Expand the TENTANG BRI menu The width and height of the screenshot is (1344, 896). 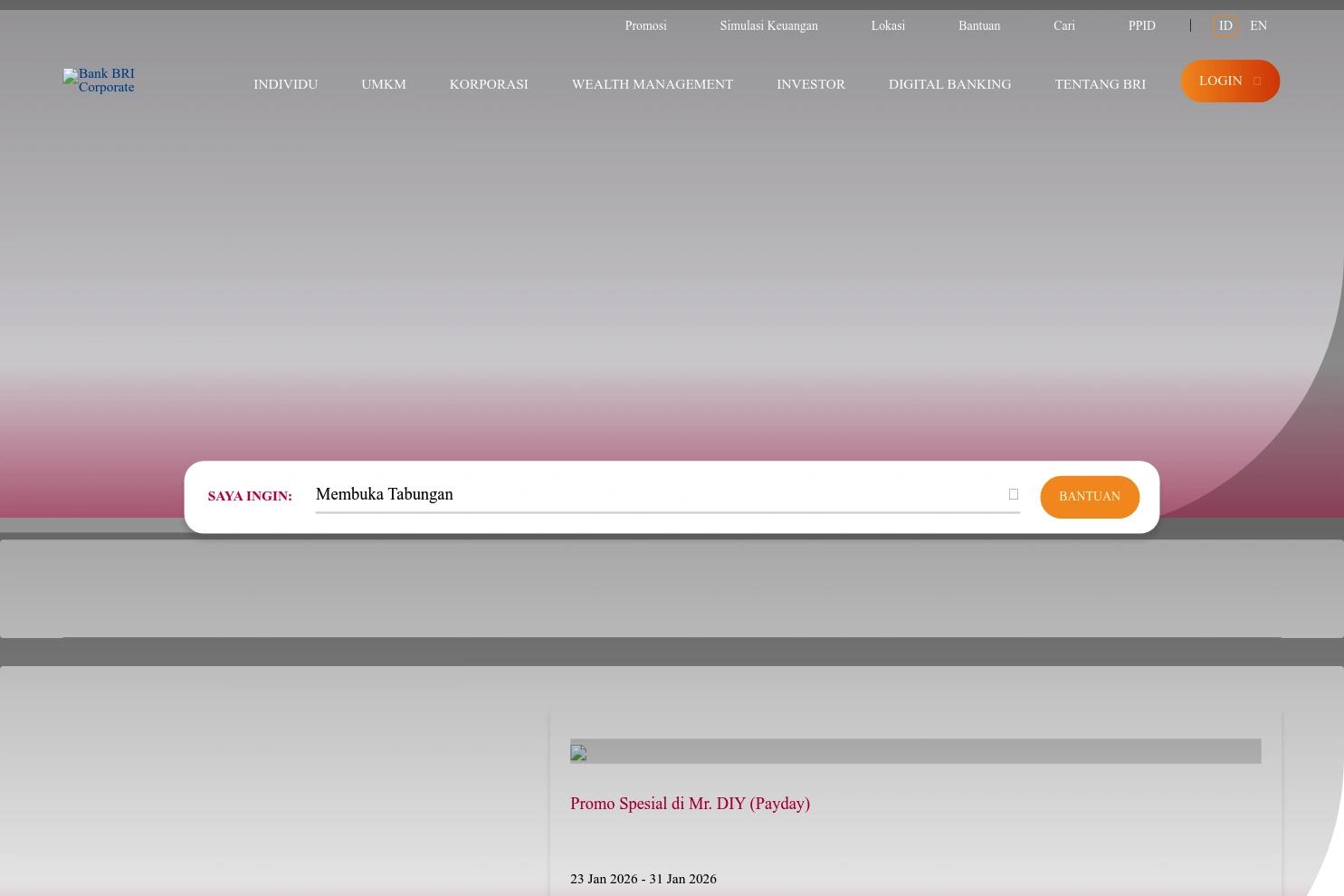pos(1100,84)
